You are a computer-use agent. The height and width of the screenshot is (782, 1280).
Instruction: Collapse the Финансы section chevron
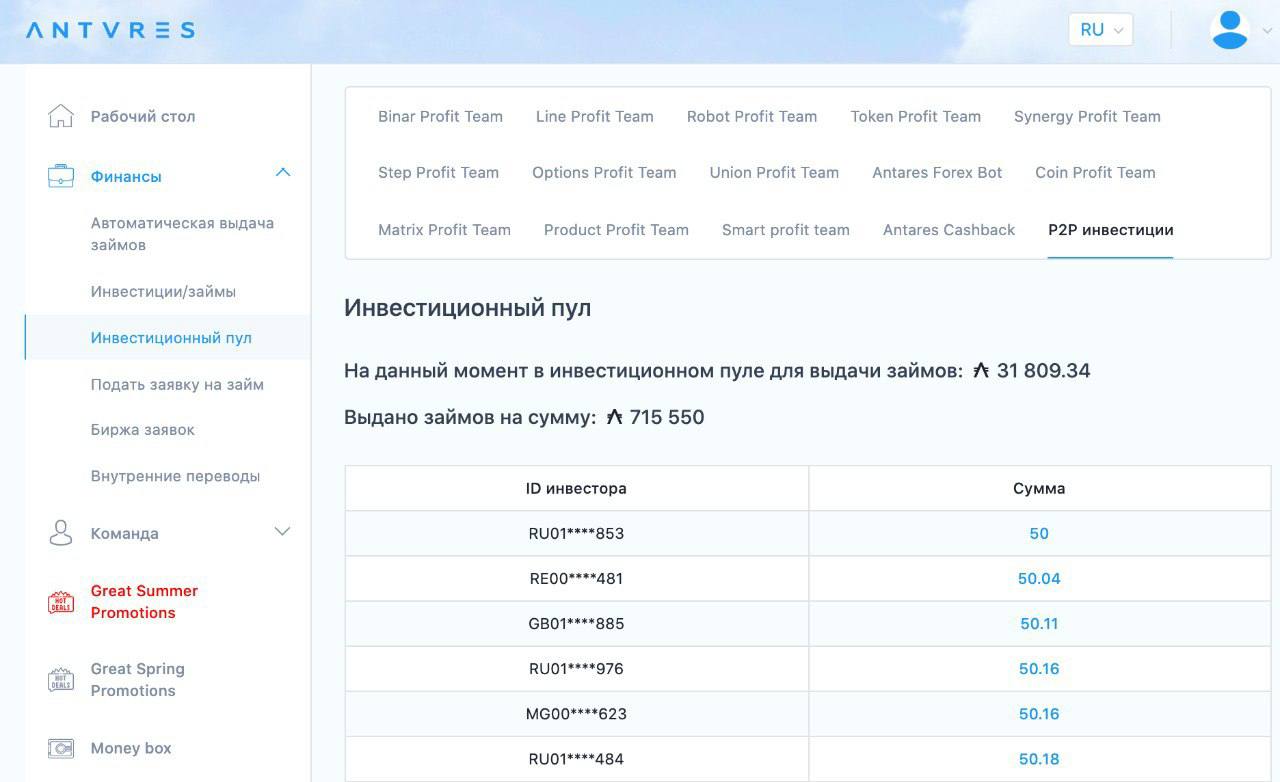pos(283,173)
